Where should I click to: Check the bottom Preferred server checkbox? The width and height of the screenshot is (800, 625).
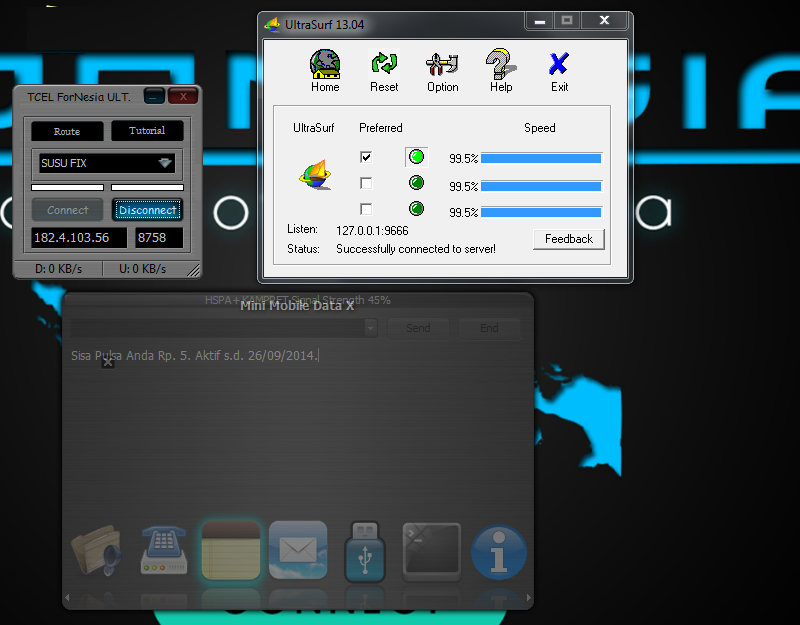366,209
